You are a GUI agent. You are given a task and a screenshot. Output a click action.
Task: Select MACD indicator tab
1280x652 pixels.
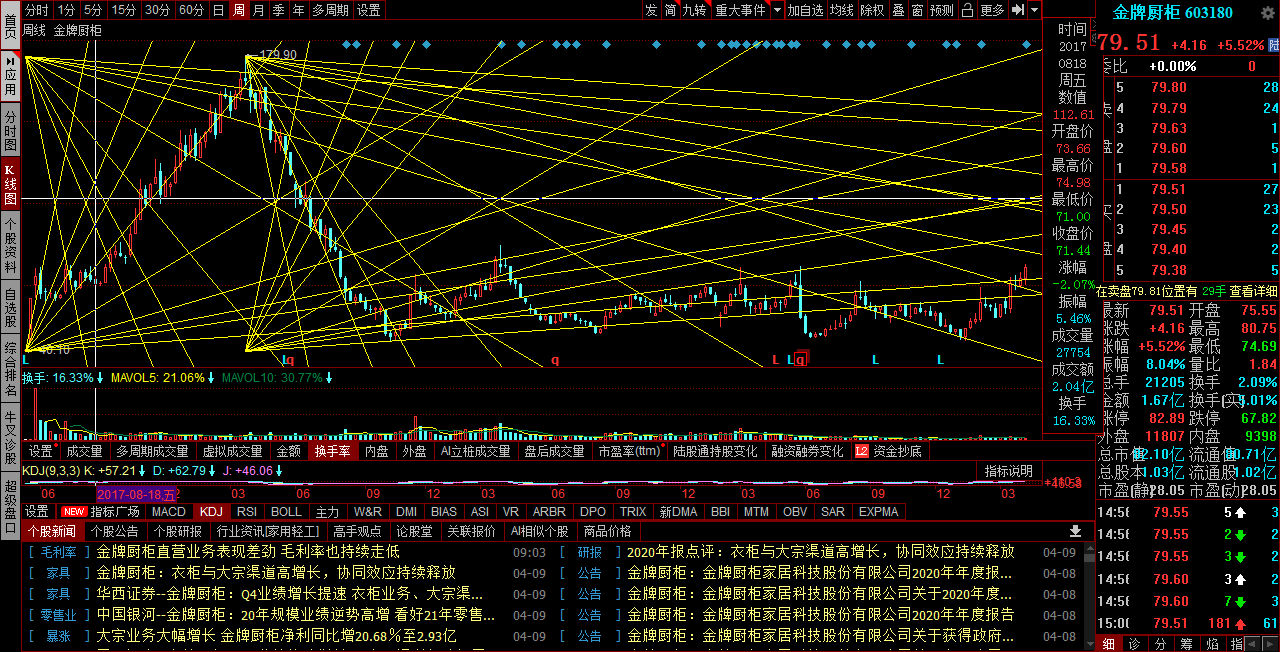[169, 511]
